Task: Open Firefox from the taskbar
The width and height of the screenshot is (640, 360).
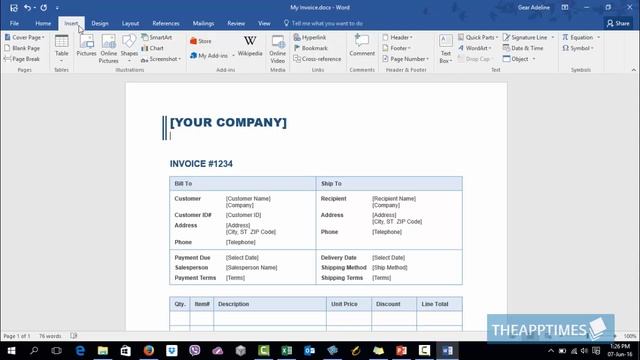Action: pyautogui.click(x=149, y=351)
